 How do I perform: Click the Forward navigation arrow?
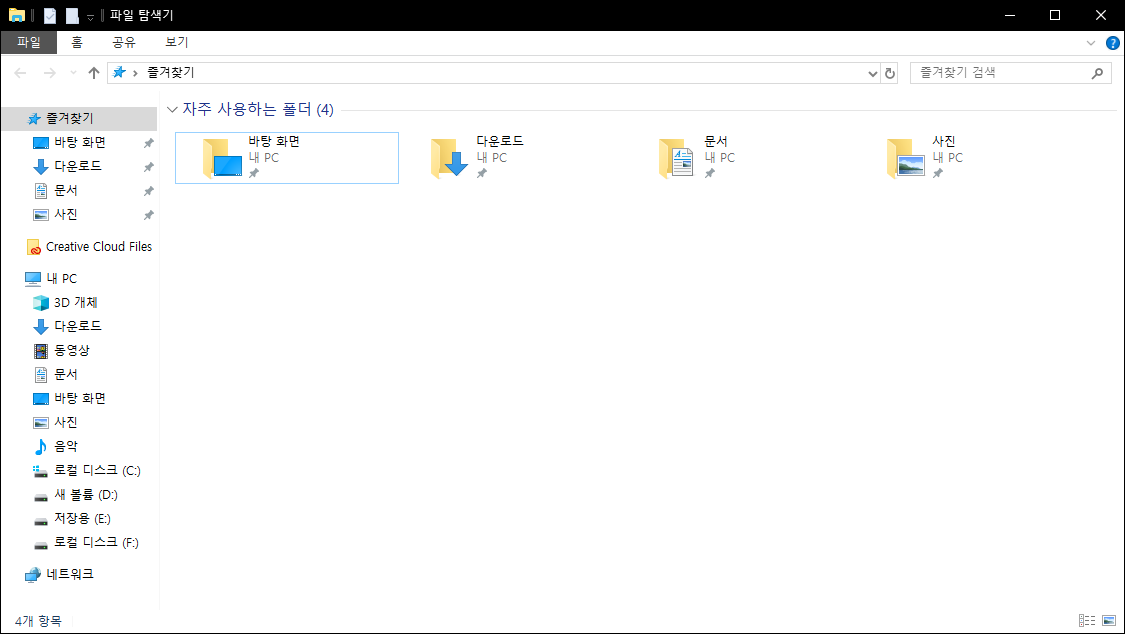[x=50, y=72]
